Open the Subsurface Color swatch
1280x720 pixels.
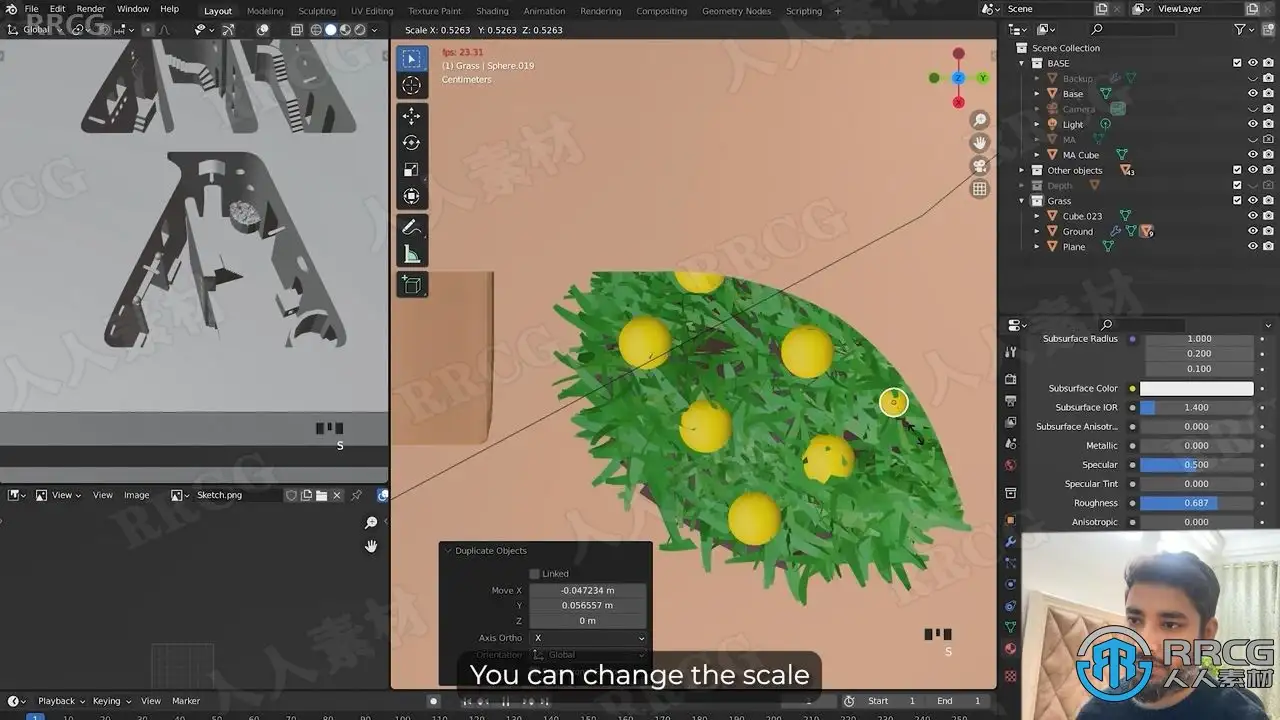click(x=1197, y=388)
